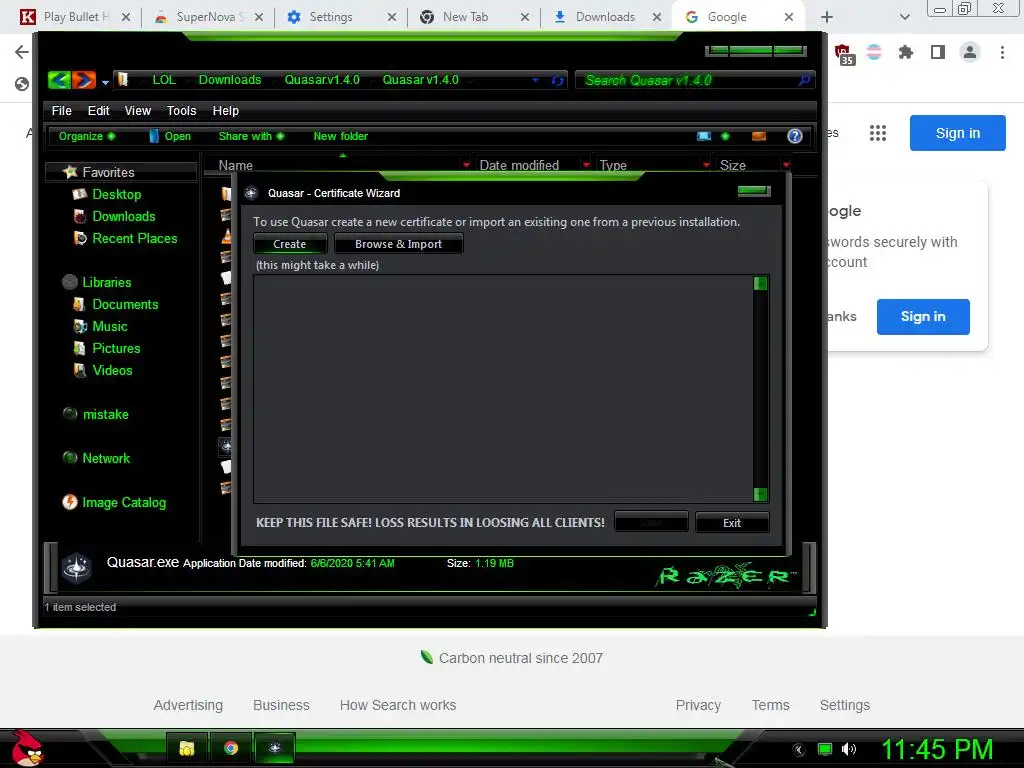
Task: Click the Chrome Extensions puzzle icon
Action: (905, 52)
